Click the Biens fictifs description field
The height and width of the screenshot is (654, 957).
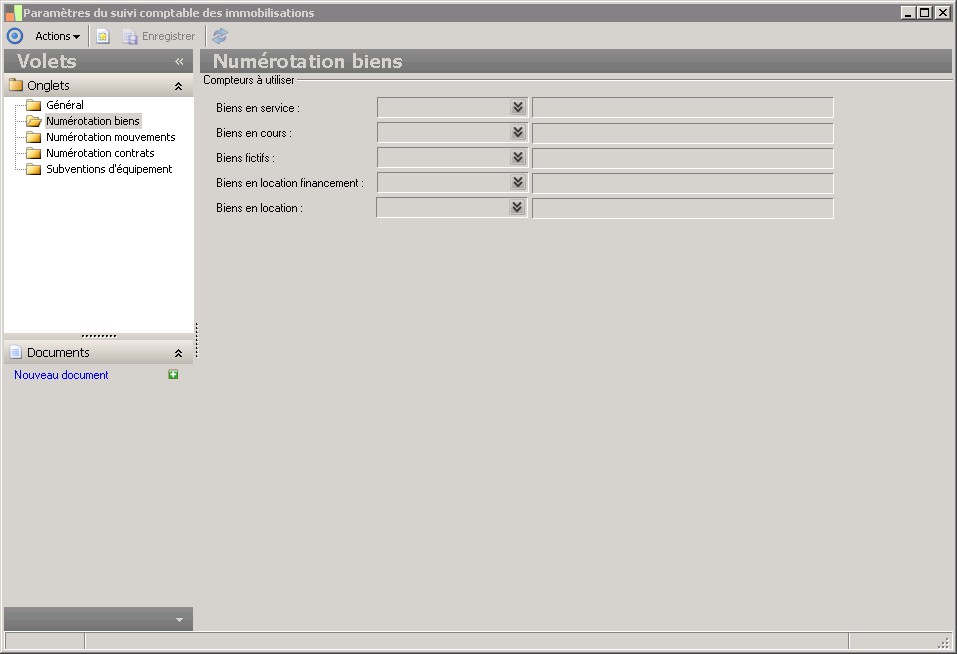coord(682,157)
